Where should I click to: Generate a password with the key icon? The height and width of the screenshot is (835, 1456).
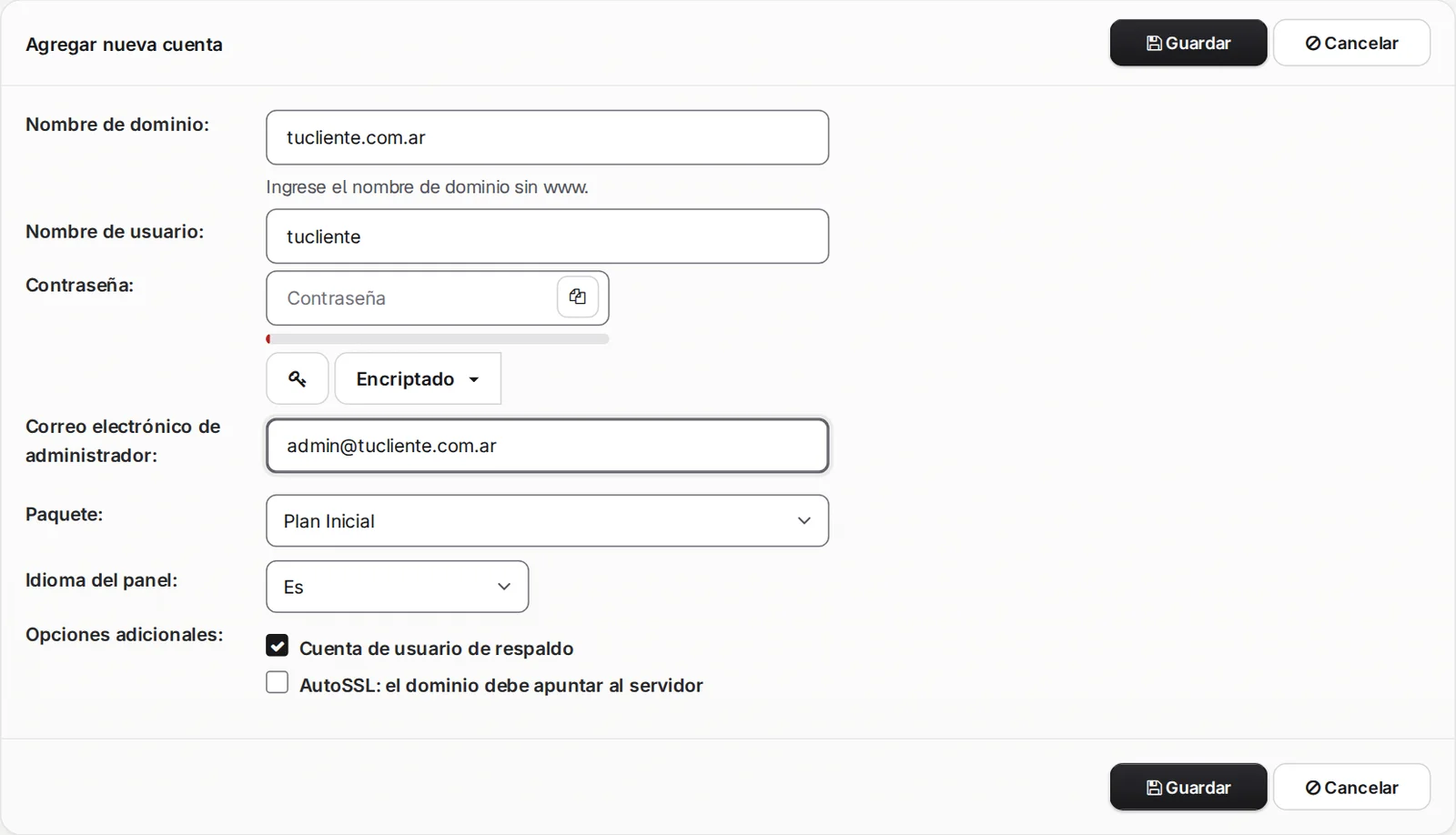coord(298,378)
